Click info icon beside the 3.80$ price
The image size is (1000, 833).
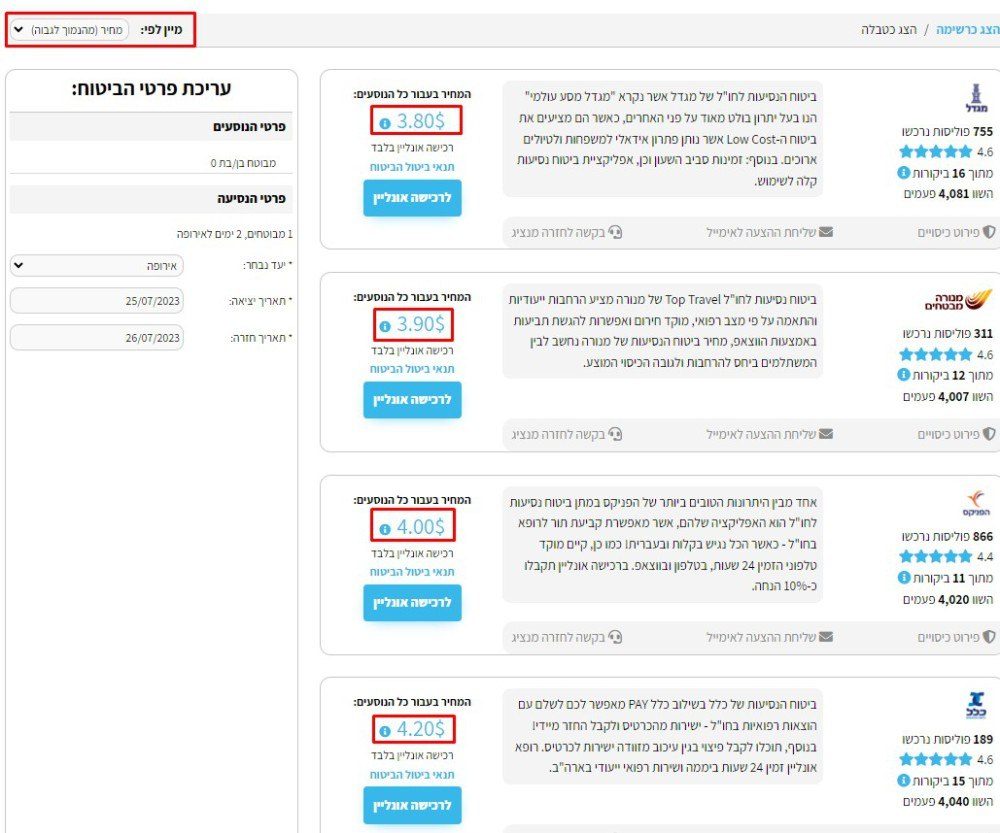tap(385, 123)
